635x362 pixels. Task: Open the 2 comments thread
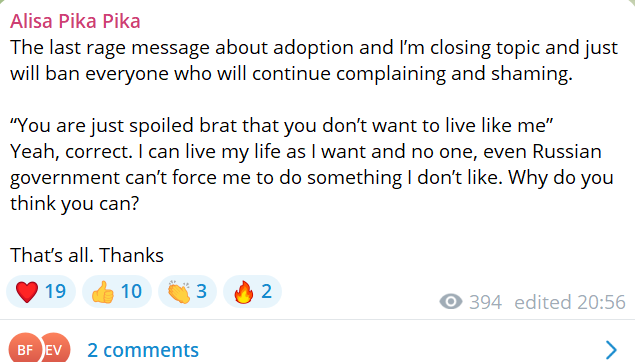143,350
